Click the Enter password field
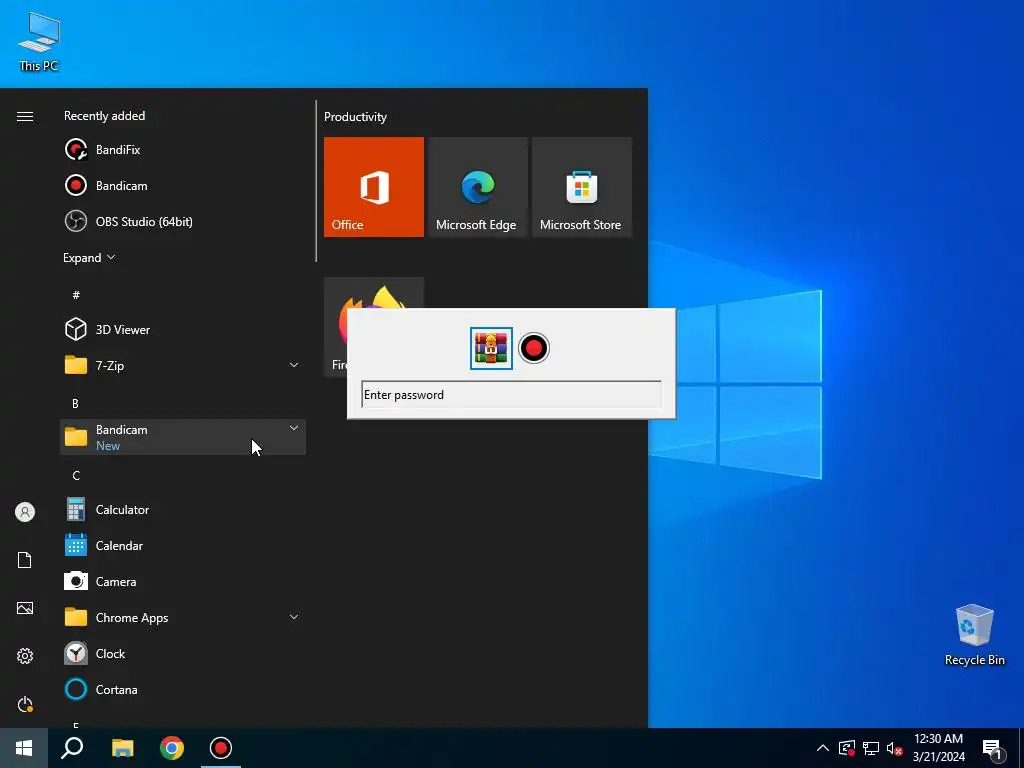The image size is (1024, 768). pyautogui.click(x=511, y=394)
